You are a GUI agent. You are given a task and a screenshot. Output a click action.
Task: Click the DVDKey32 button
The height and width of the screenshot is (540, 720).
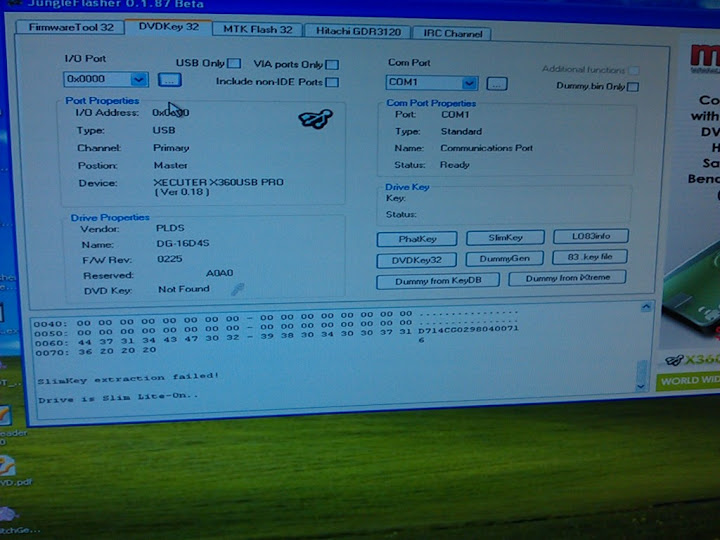click(x=416, y=260)
